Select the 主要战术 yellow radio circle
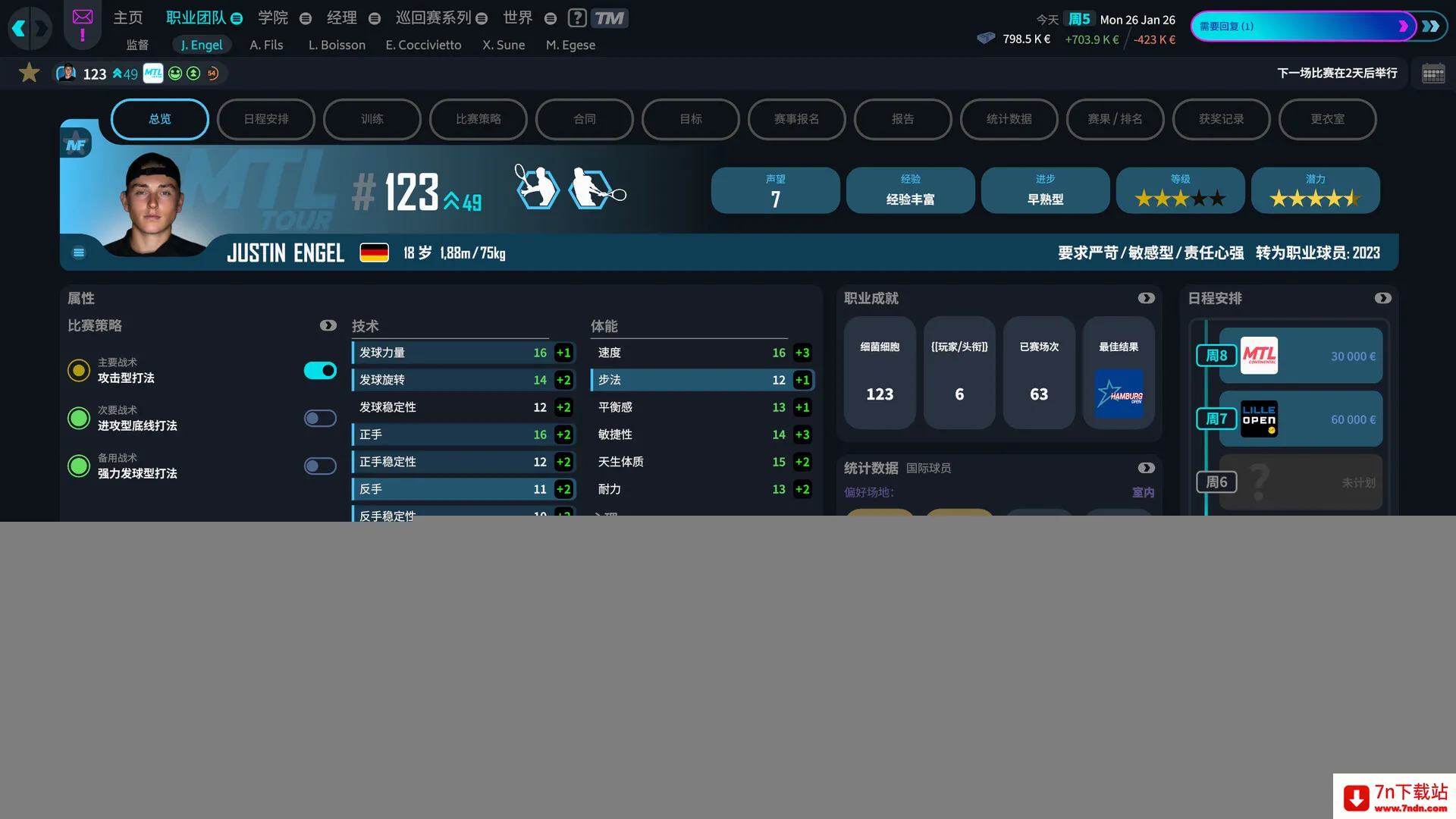1456x819 pixels. tap(79, 370)
